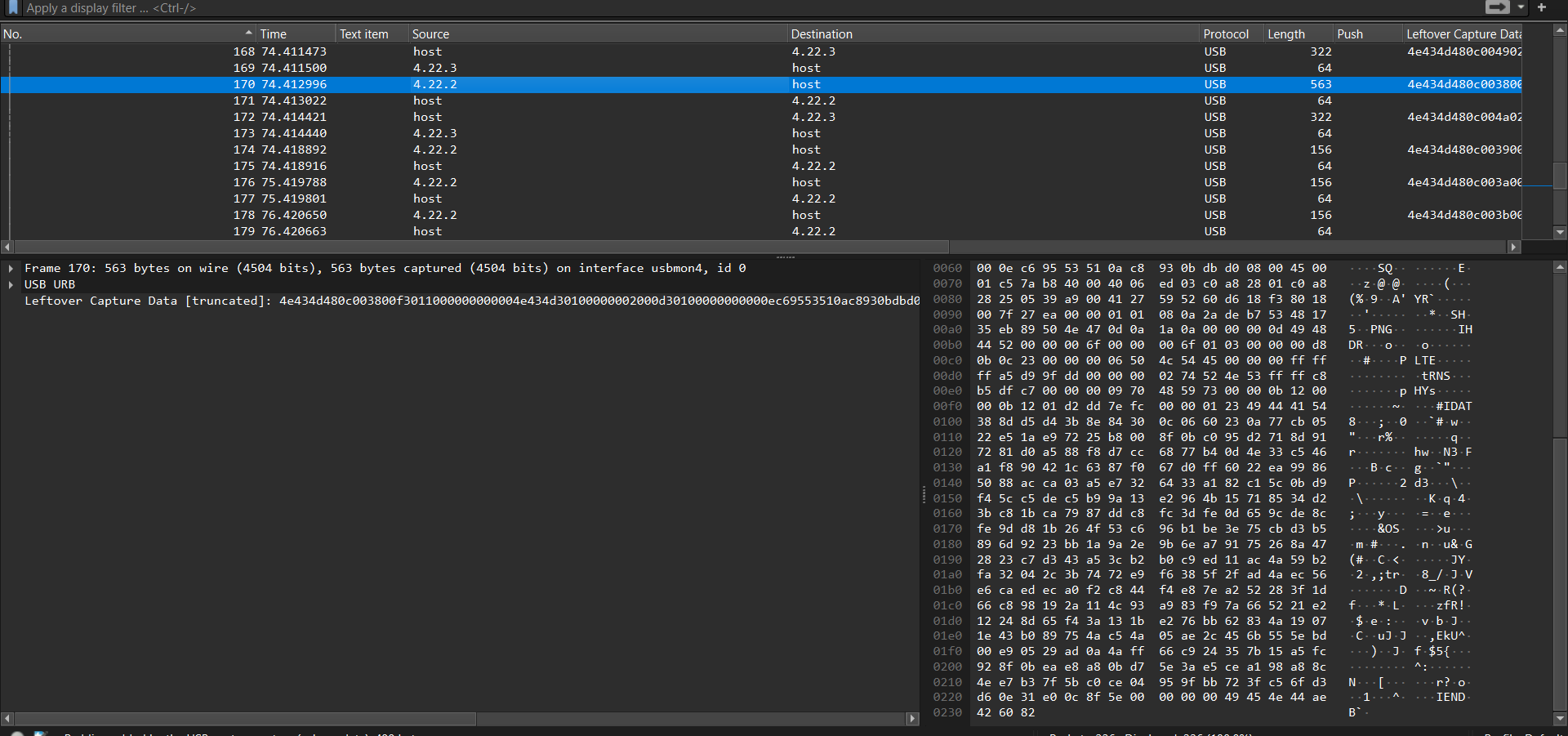Select packet 176 at time 75.419788
1568x736 pixels.
761,182
